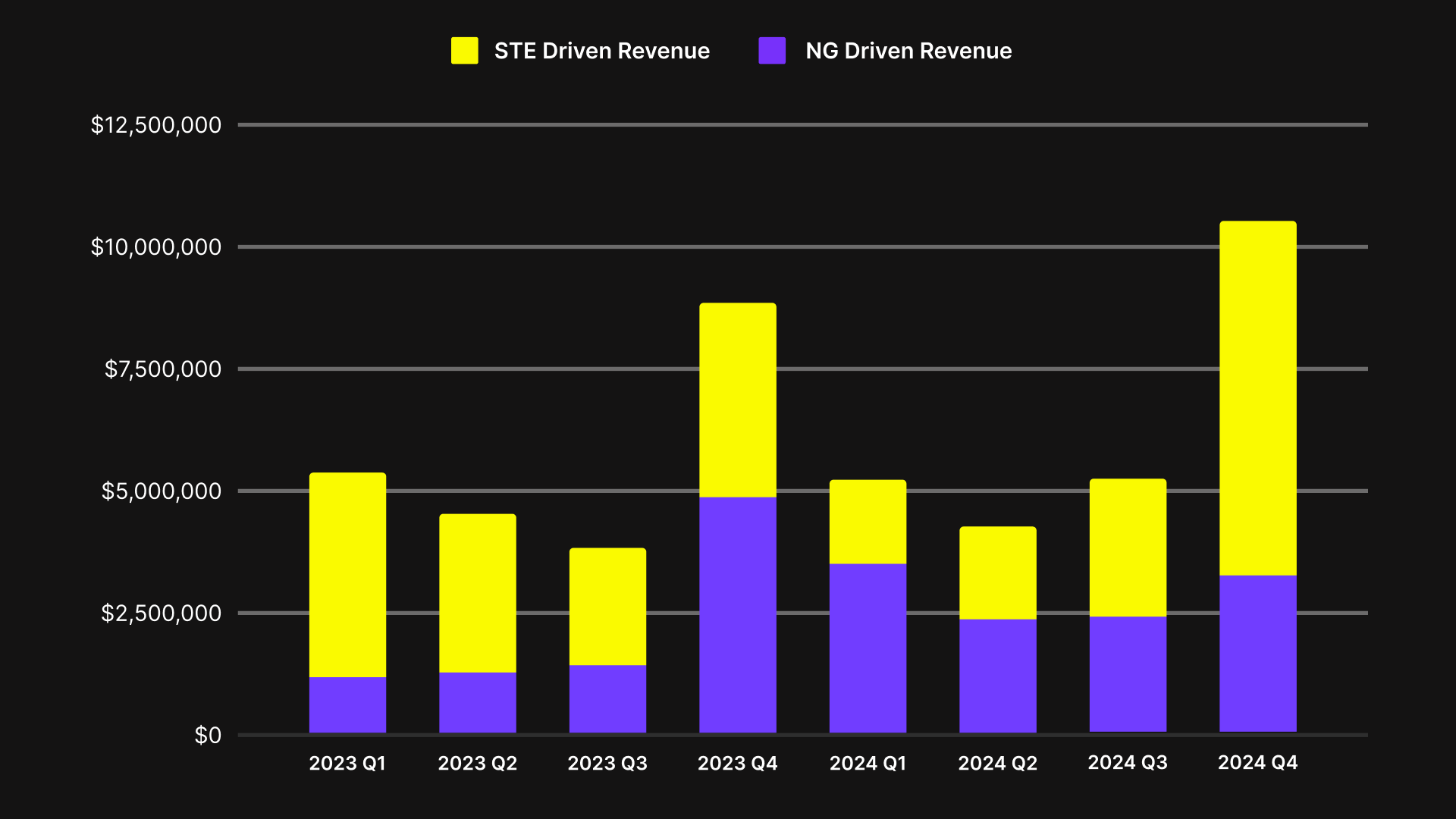The height and width of the screenshot is (819, 1456).
Task: Select the 2024 Q2 yellow STE segment
Action: pyautogui.click(x=997, y=573)
